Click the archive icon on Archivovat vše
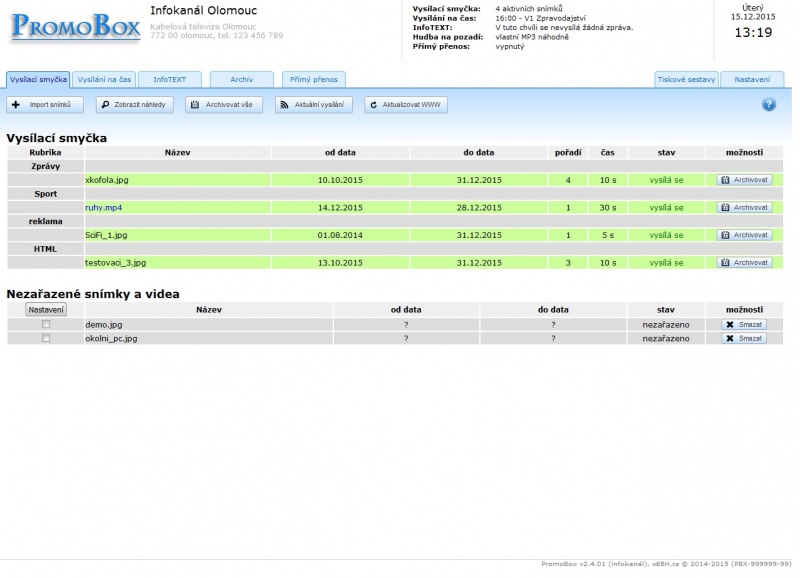 195,105
